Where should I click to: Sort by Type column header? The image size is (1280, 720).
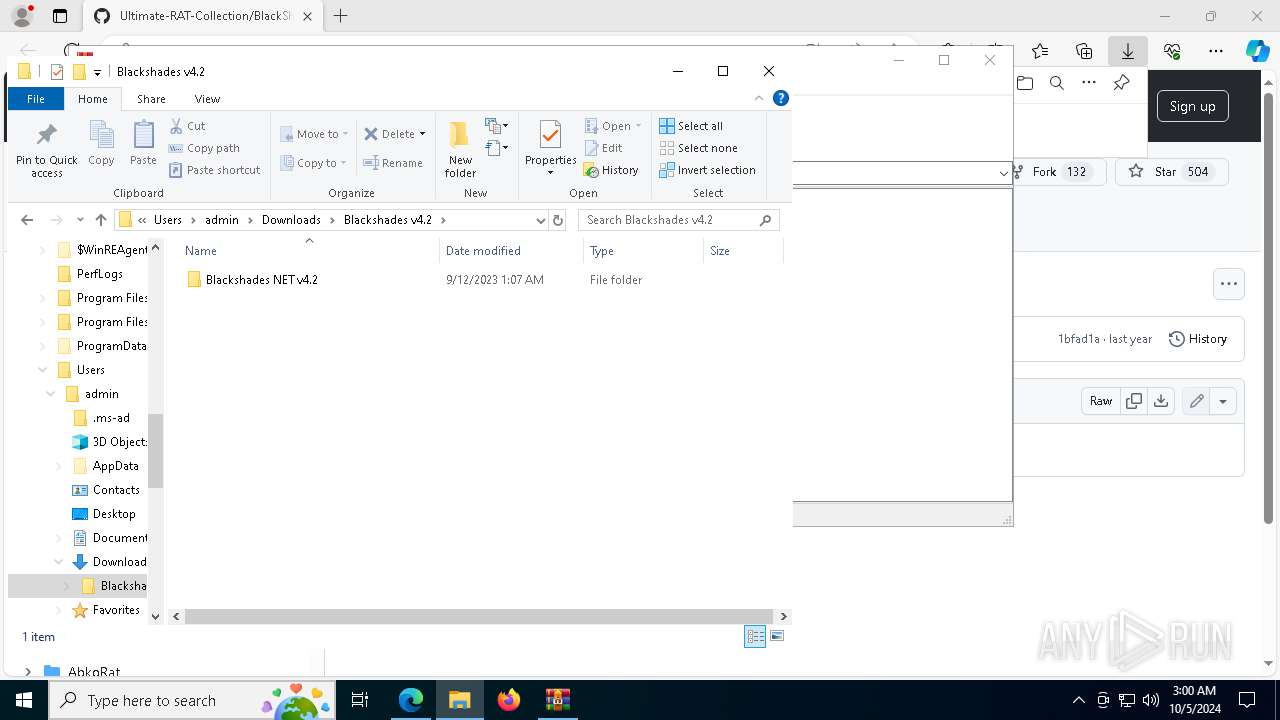(x=644, y=251)
